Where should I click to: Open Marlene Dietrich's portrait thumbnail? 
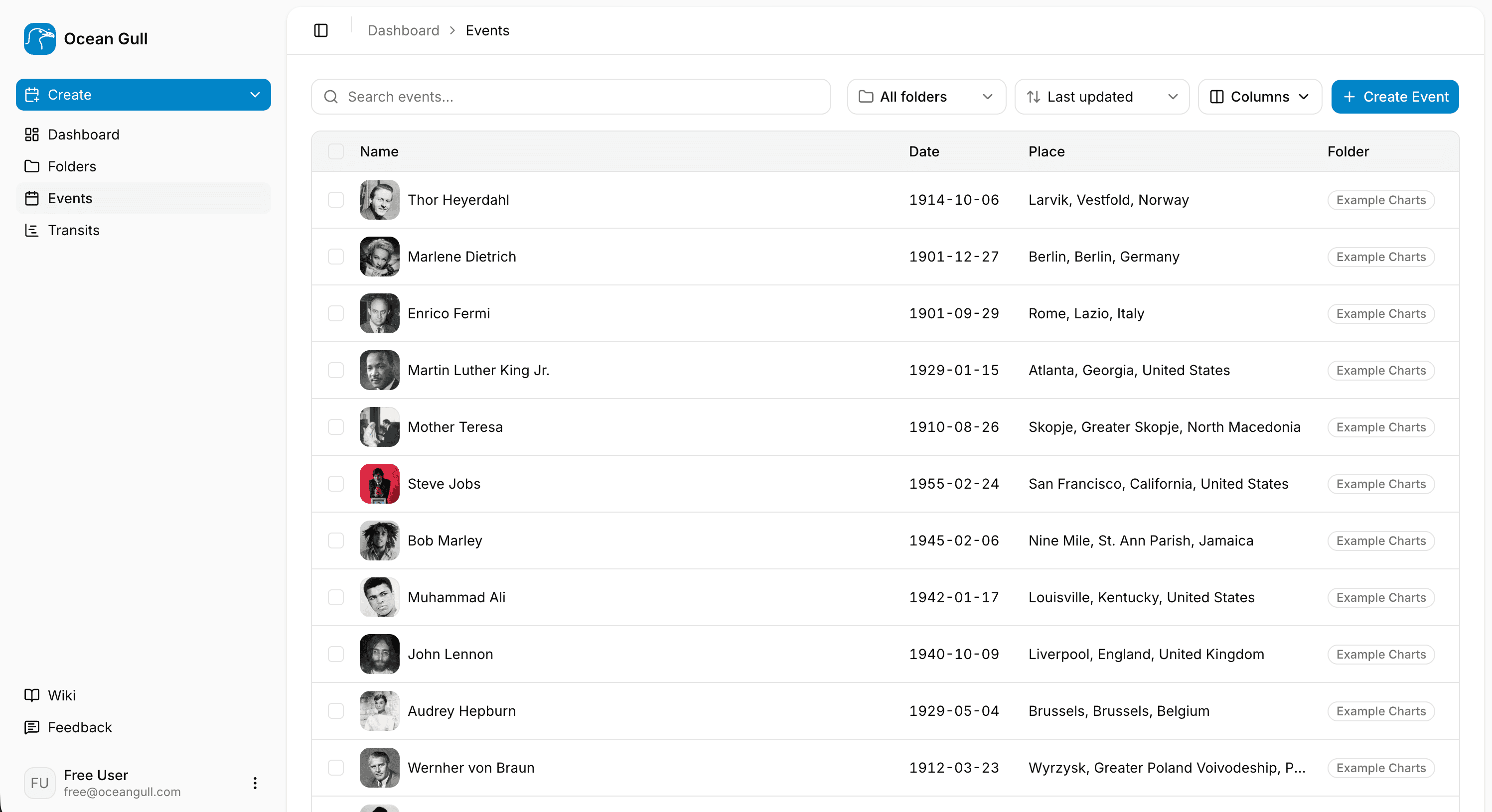[x=379, y=257]
